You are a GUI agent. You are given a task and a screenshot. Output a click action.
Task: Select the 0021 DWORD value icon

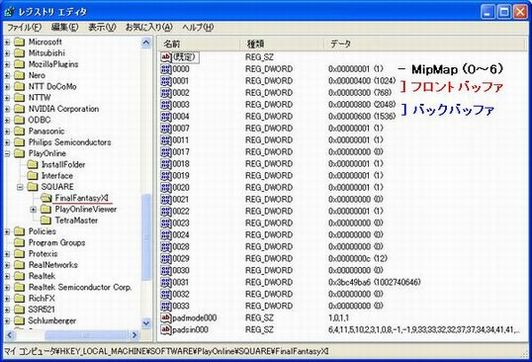[166, 199]
